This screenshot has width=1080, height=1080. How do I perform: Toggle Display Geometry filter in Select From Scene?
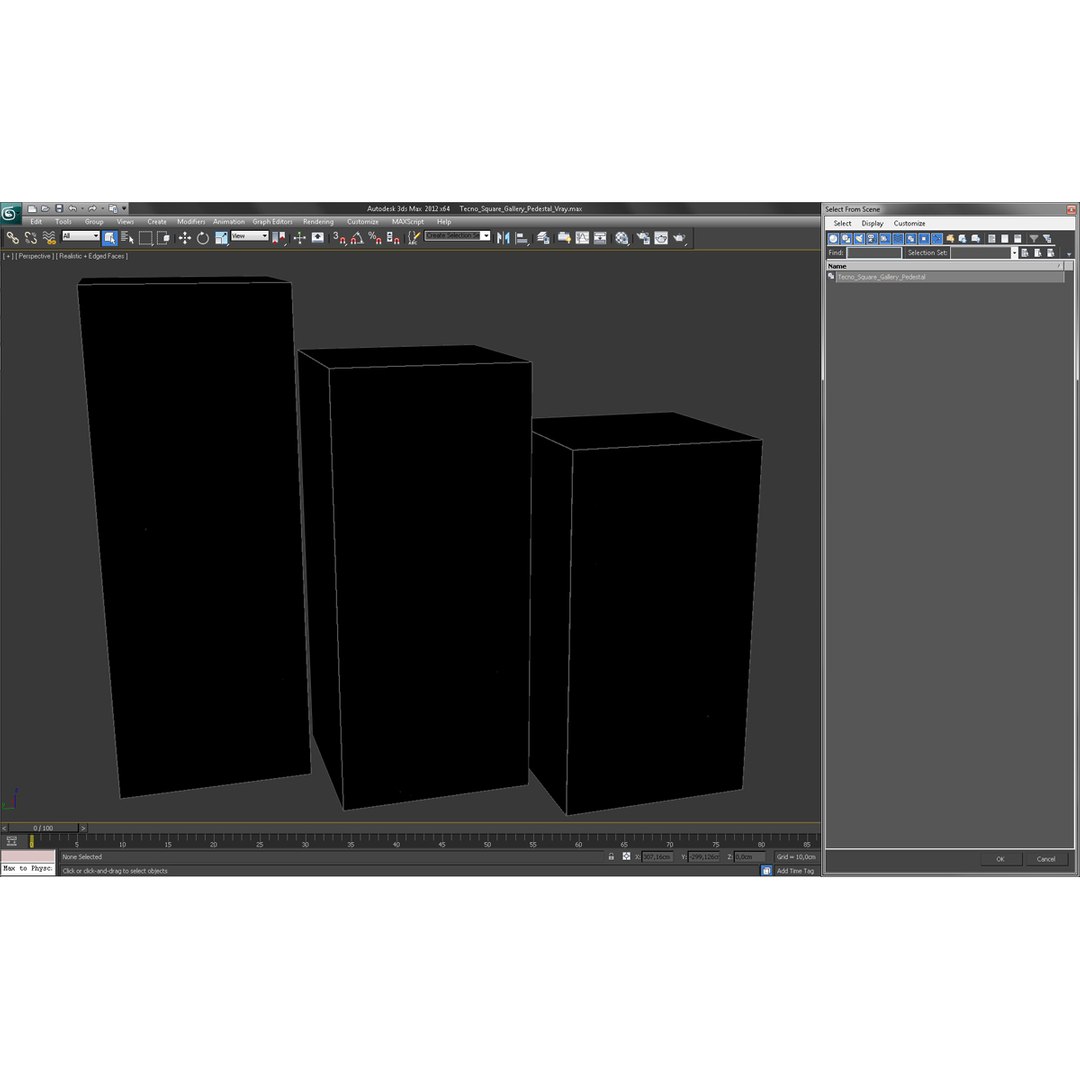[833, 239]
